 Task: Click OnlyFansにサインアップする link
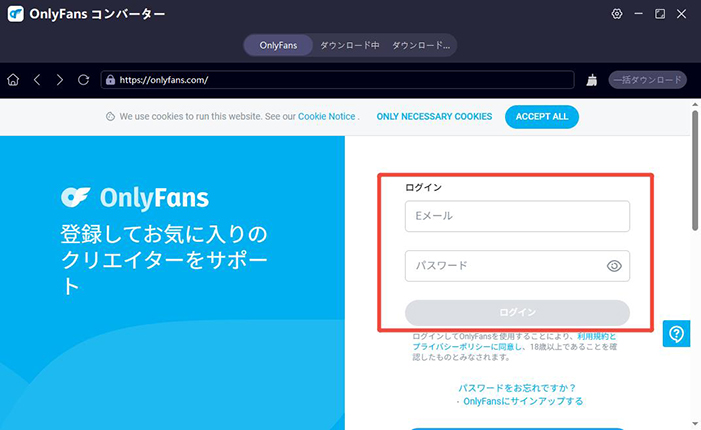[x=523, y=401]
